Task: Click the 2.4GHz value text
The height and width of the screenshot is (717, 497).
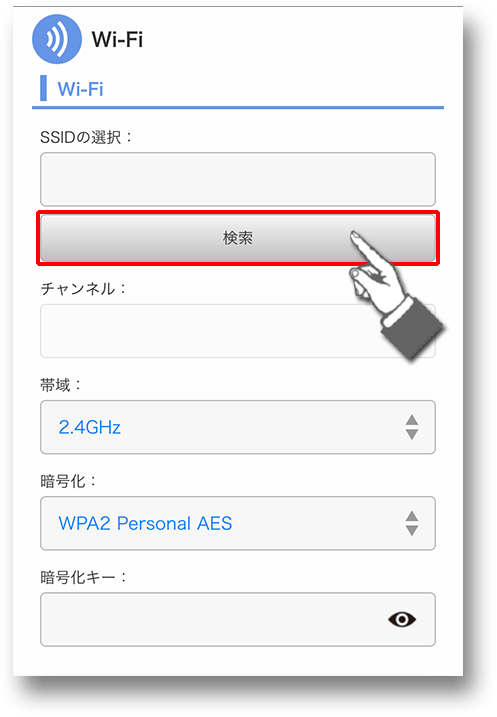Action: pos(90,427)
